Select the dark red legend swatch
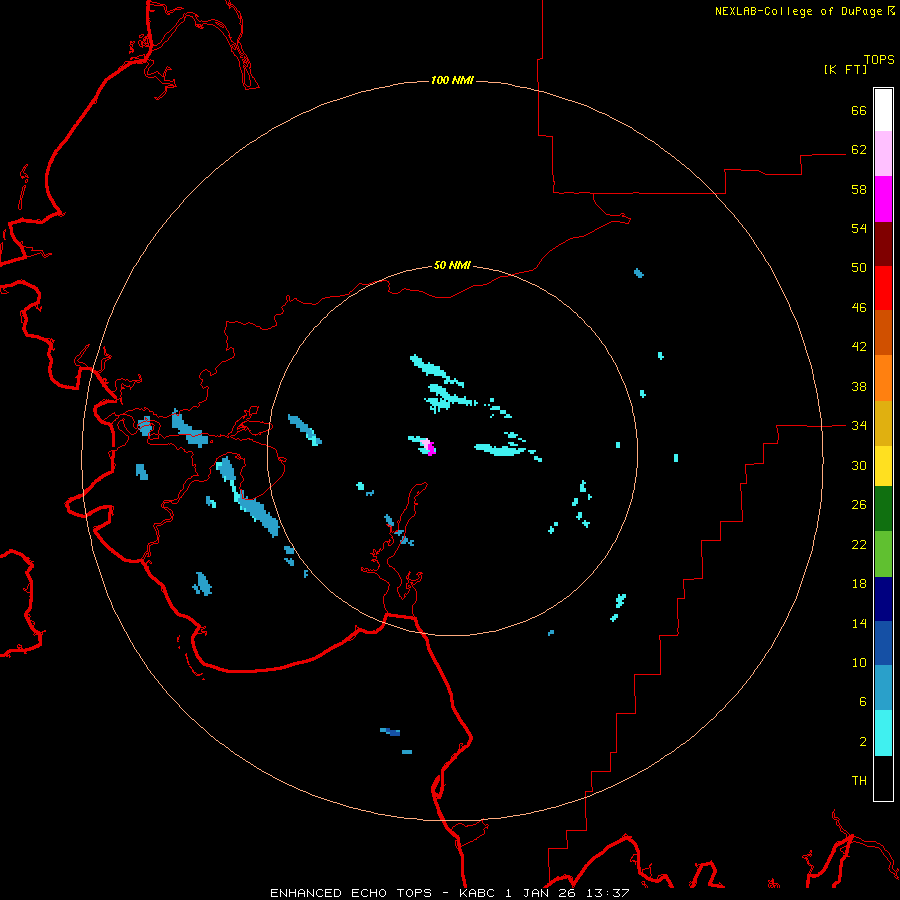This screenshot has width=900, height=900. [883, 244]
